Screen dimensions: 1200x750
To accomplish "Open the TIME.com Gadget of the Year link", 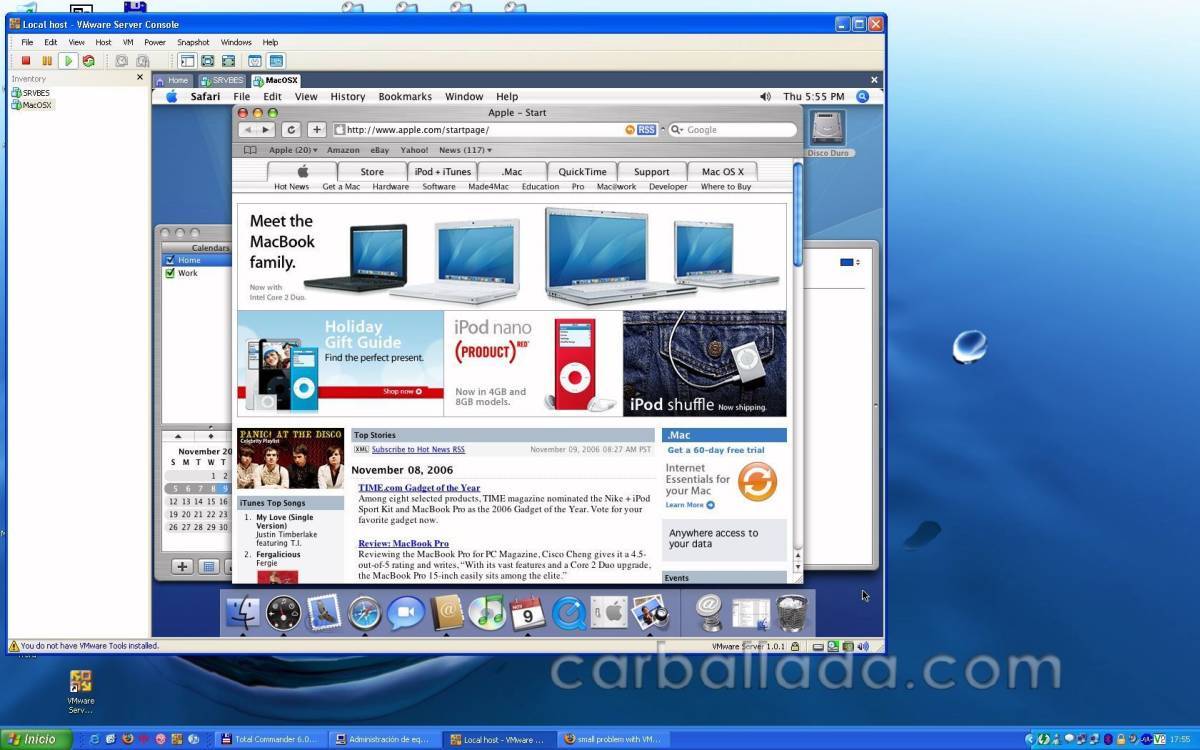I will tap(419, 488).
